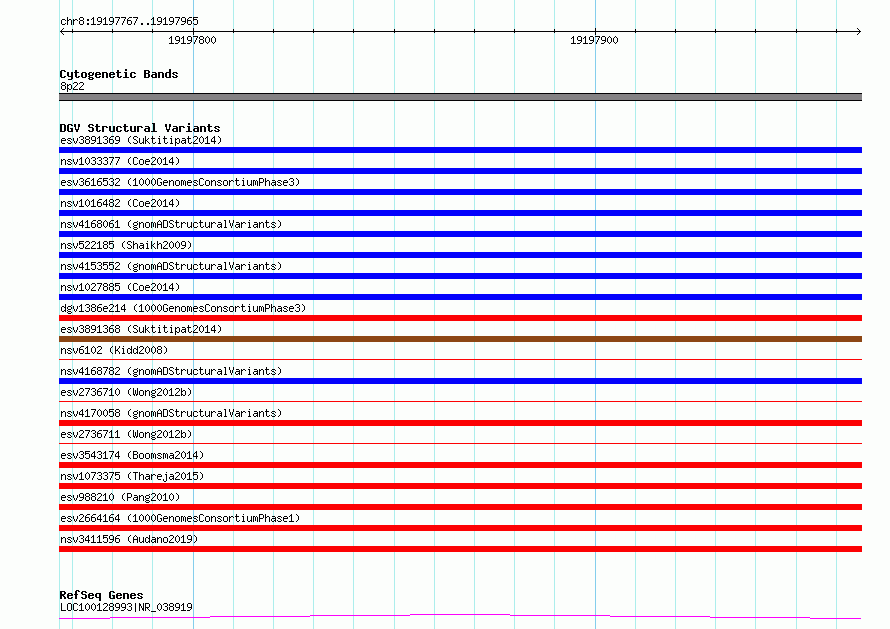The width and height of the screenshot is (890, 629).
Task: Open variant dgv1386e214 (1000GenomesConsortiumPhase3)
Action: click(183, 308)
